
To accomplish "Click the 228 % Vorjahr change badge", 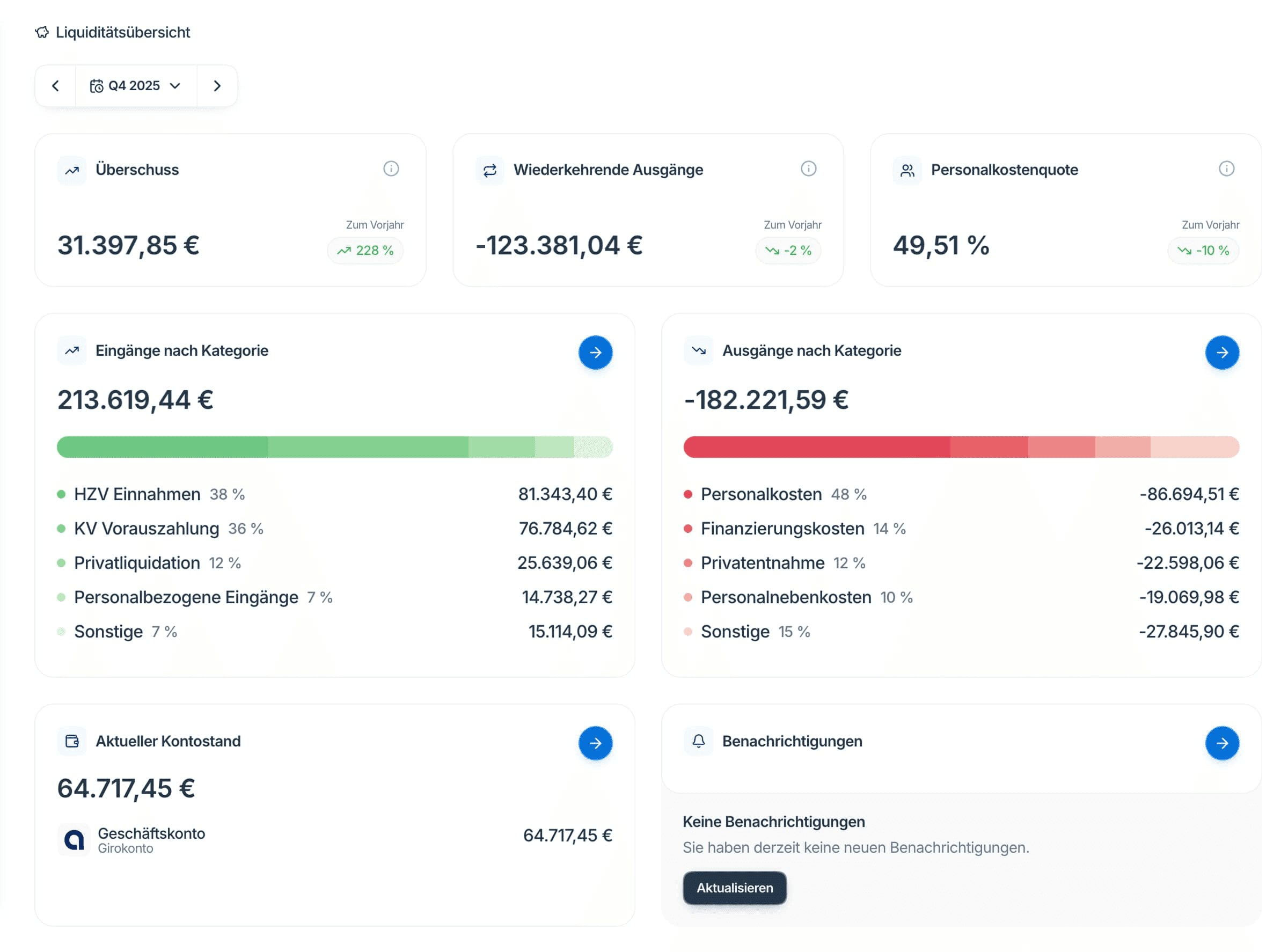I will click(365, 250).
